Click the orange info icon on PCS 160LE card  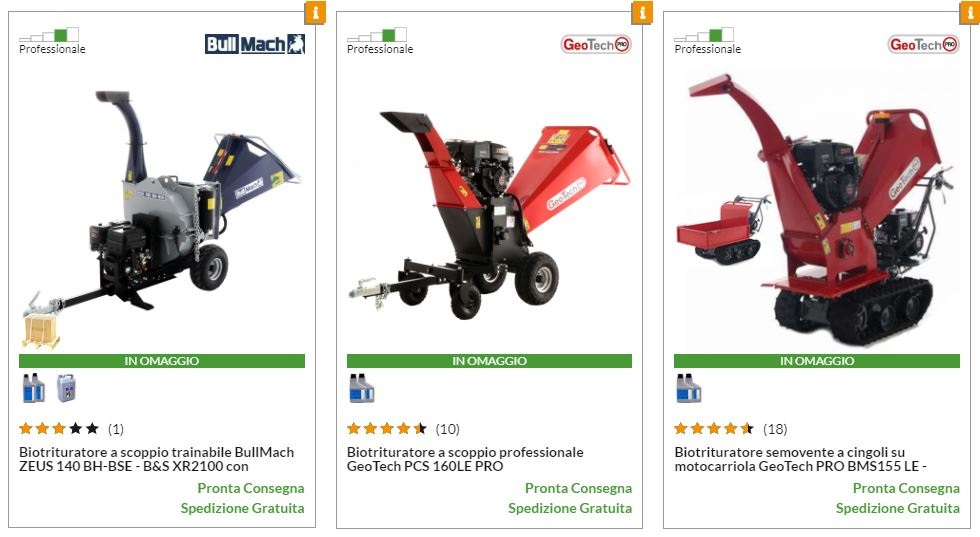tap(642, 12)
